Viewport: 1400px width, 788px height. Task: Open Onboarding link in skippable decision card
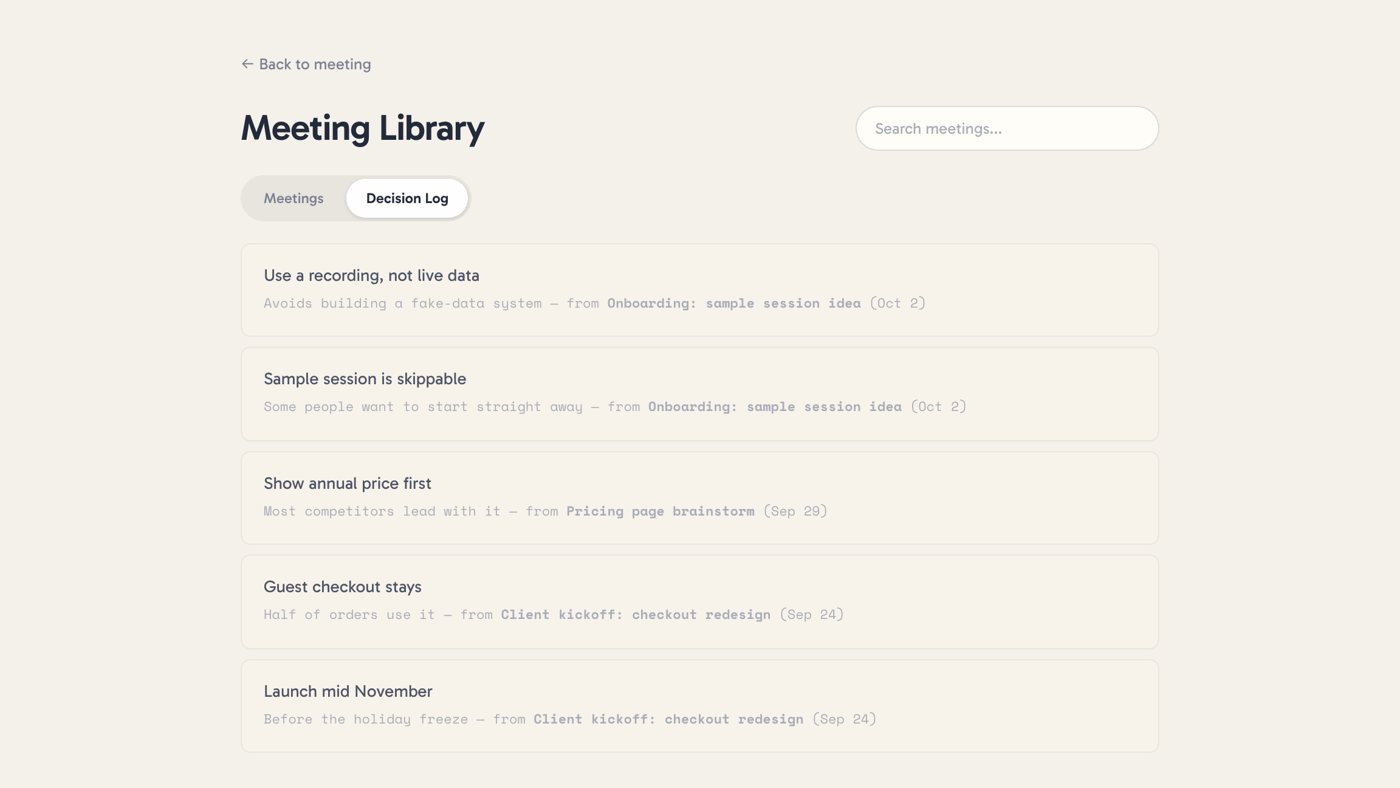pos(775,407)
